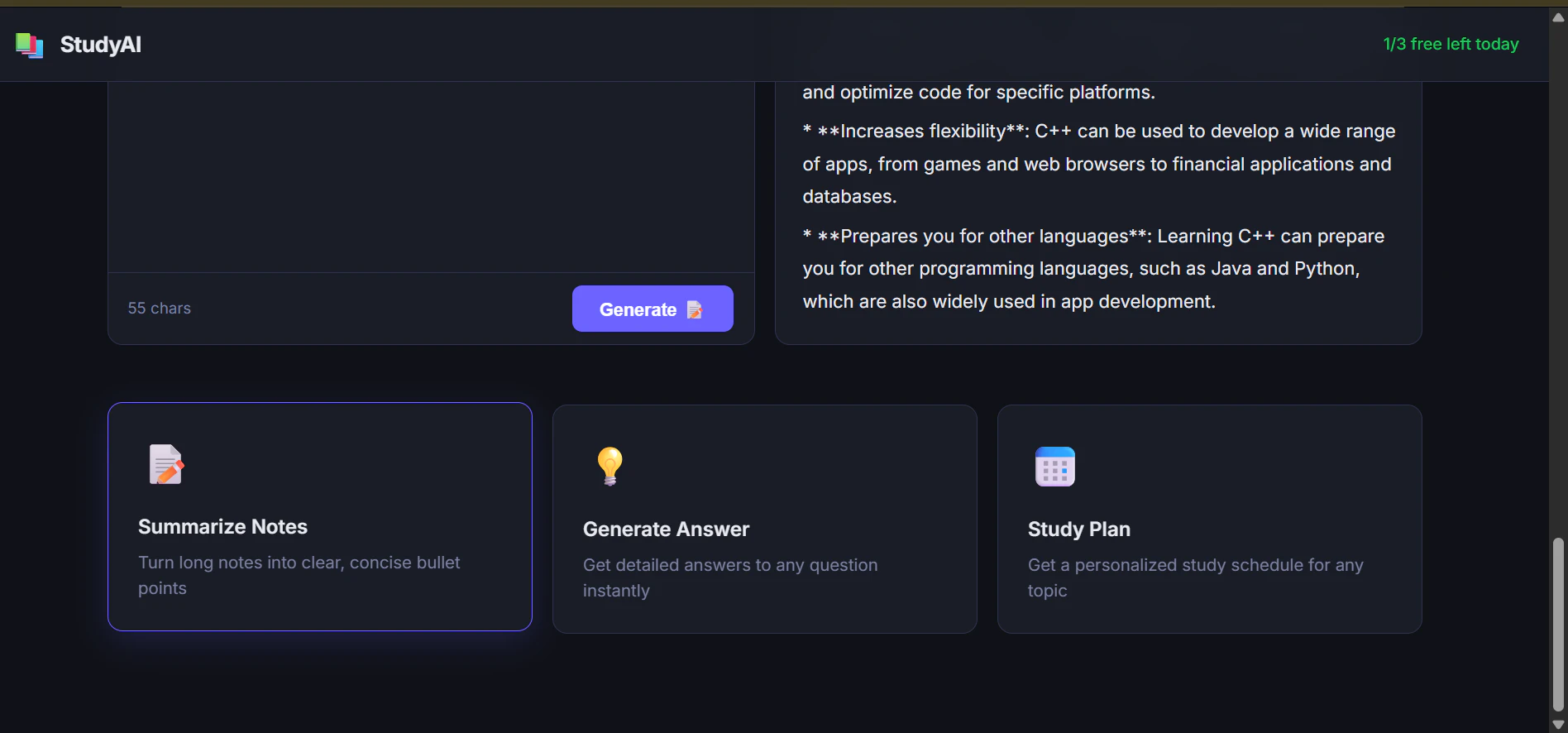Click the StudyAI colorful logo icon
Screen dimensions: 1568x733
[30, 46]
